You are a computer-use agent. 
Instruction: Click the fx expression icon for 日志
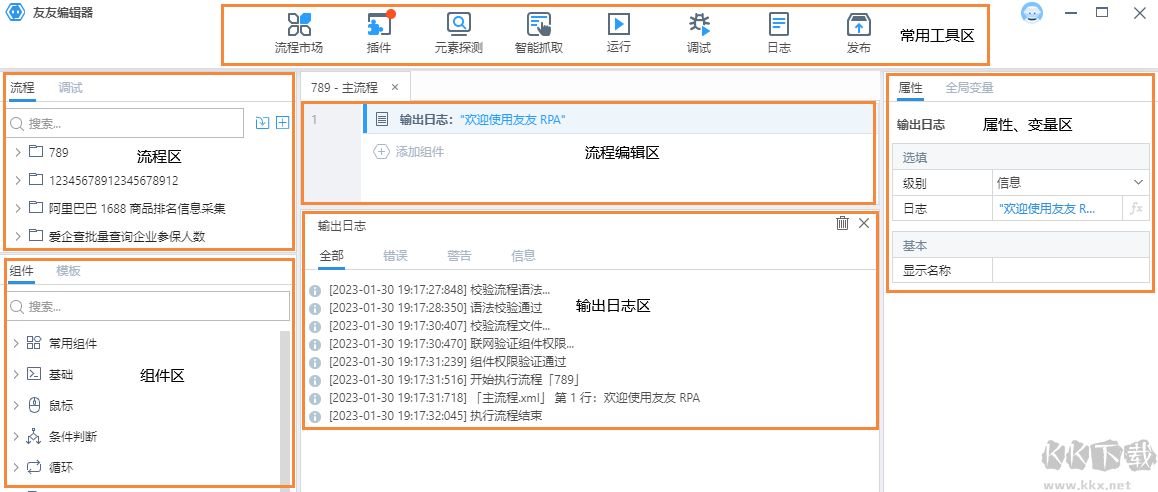[1137, 208]
